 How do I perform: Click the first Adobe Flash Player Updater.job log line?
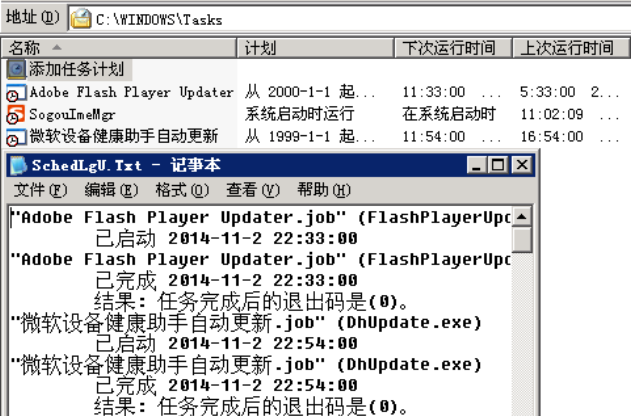[x=261, y=218]
